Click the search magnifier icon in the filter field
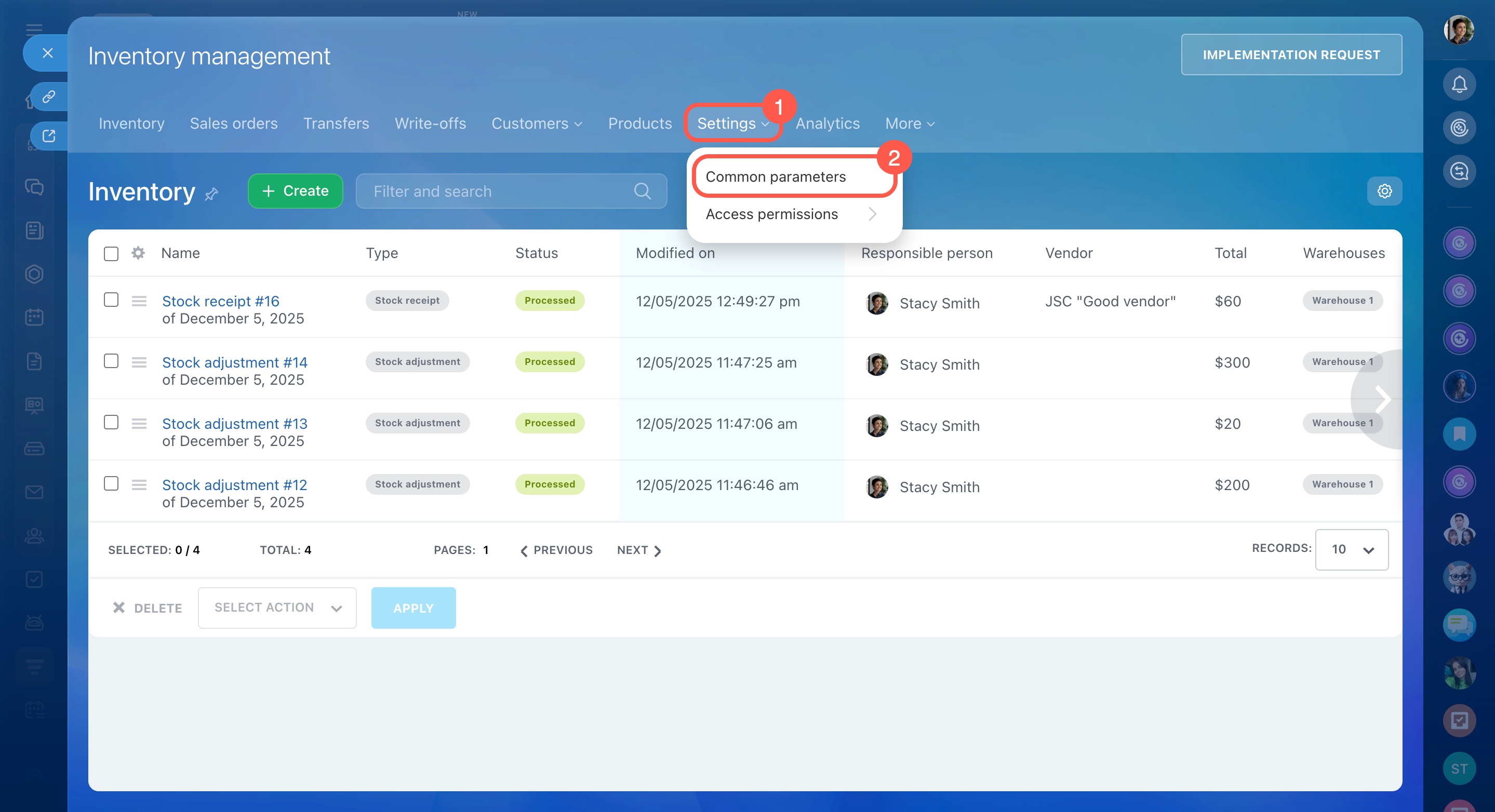Screen dimensions: 1495x812 642,192
